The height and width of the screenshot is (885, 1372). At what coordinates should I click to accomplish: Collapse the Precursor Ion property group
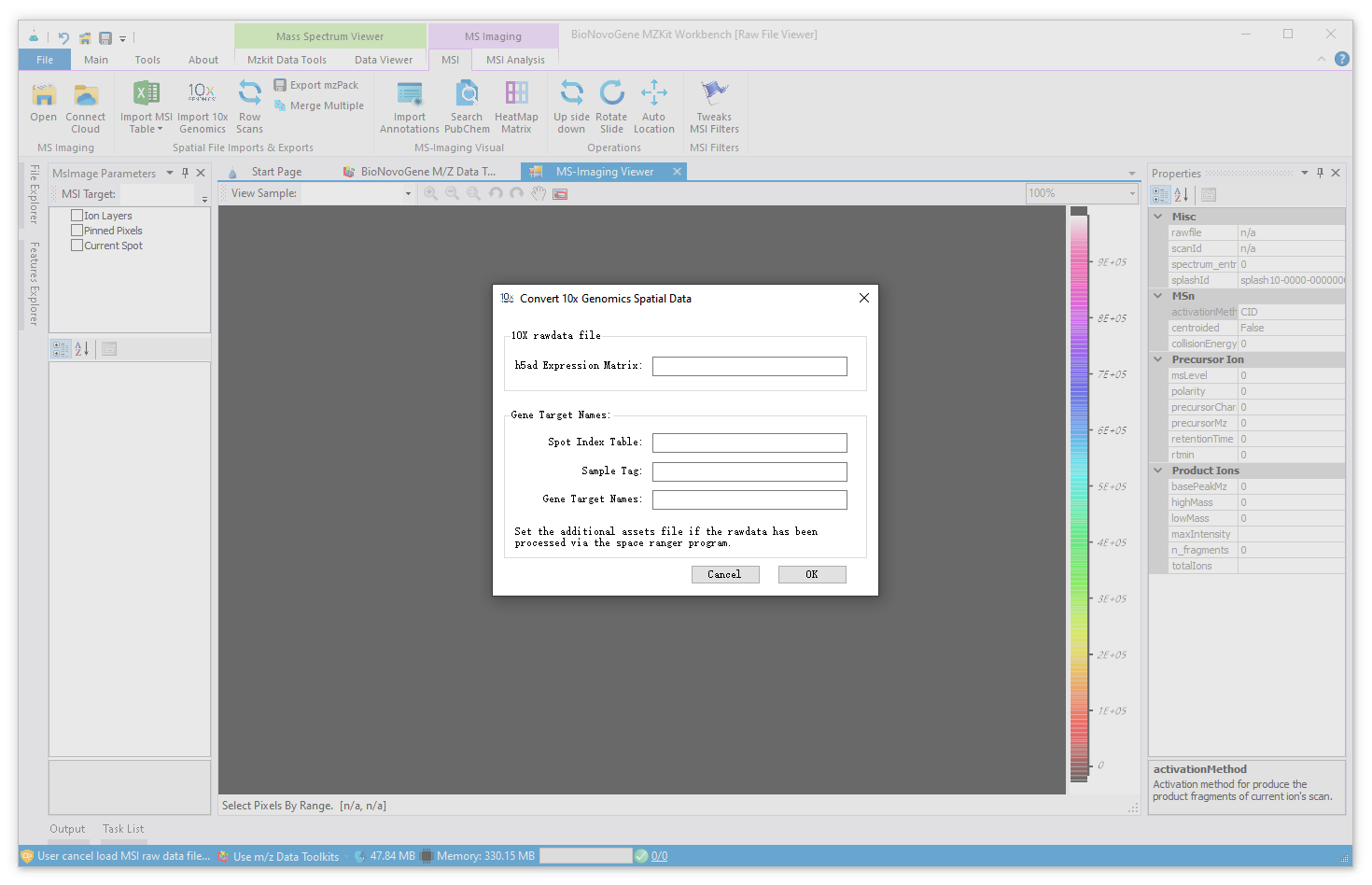pyautogui.click(x=1158, y=359)
